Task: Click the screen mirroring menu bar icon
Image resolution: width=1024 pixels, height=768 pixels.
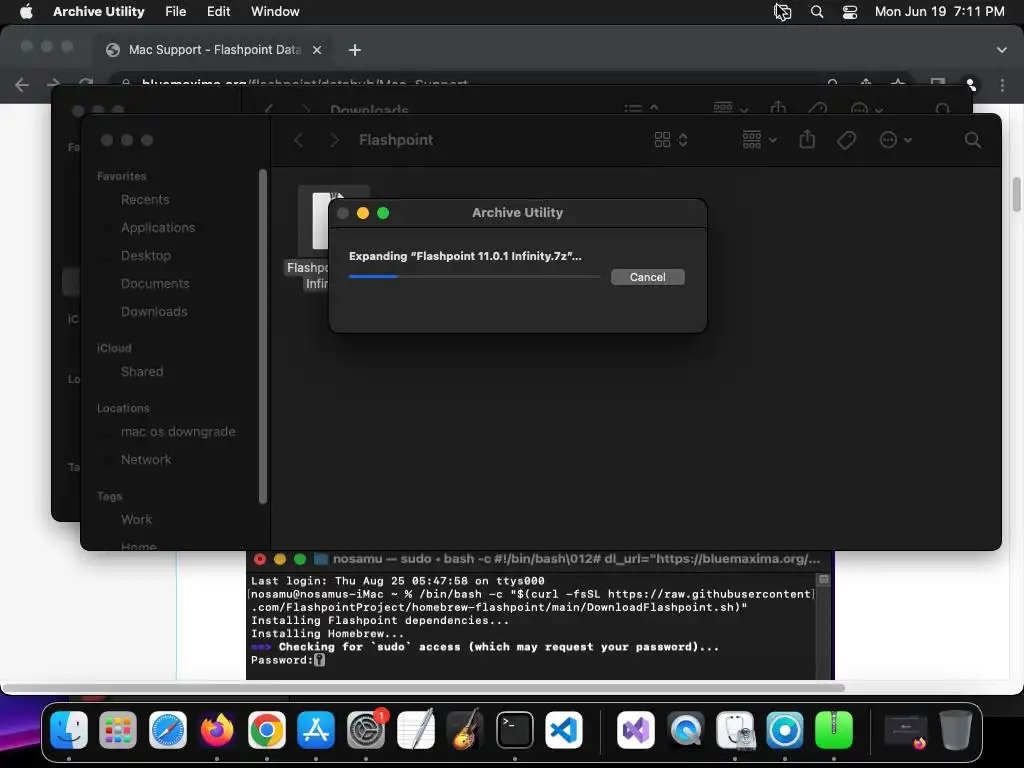Action: pos(782,12)
